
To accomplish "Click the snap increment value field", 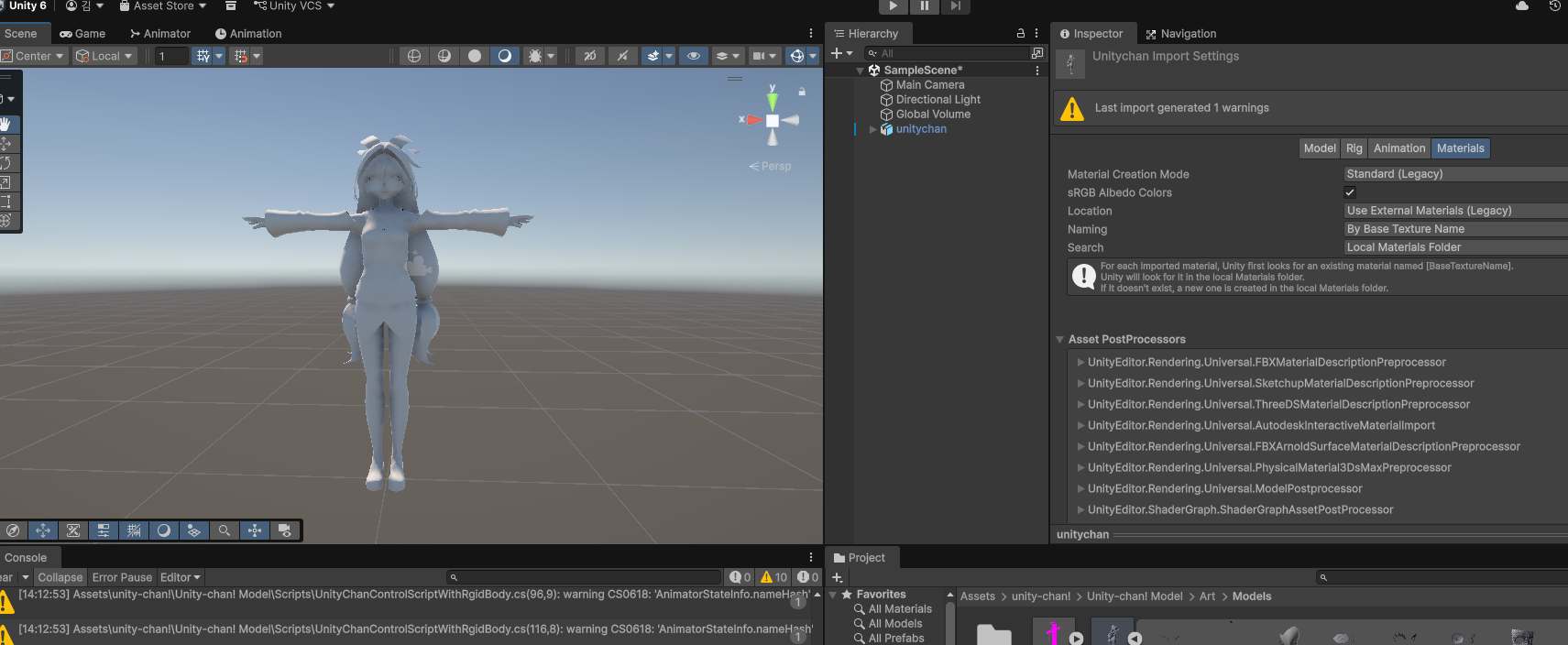I will pyautogui.click(x=171, y=56).
